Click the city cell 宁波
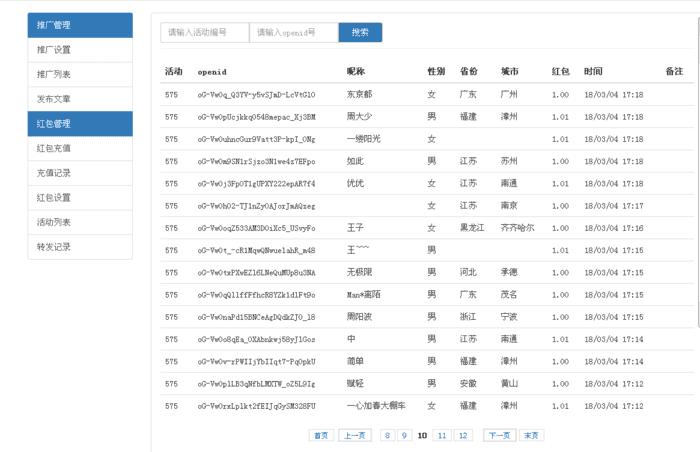Viewport: 700px width, 452px height. point(509,317)
